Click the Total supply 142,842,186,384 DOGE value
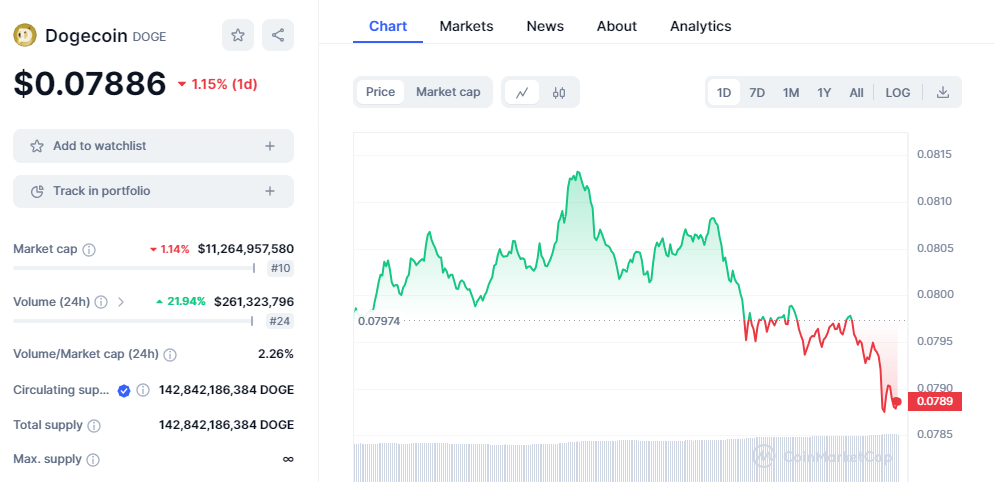Viewport: 995px width, 482px height. click(226, 424)
